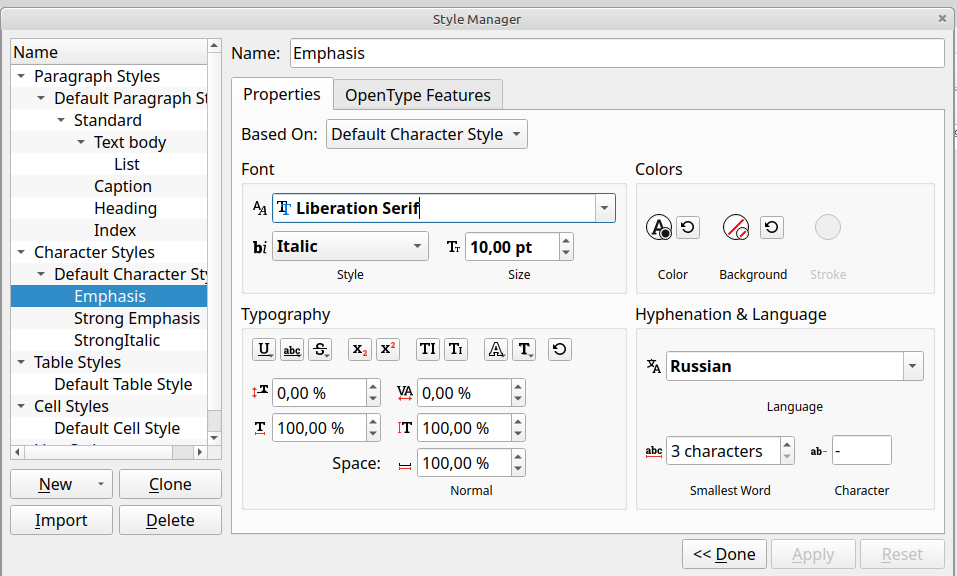Expand the Italic font style dropdown
The image size is (957, 576).
(350, 246)
